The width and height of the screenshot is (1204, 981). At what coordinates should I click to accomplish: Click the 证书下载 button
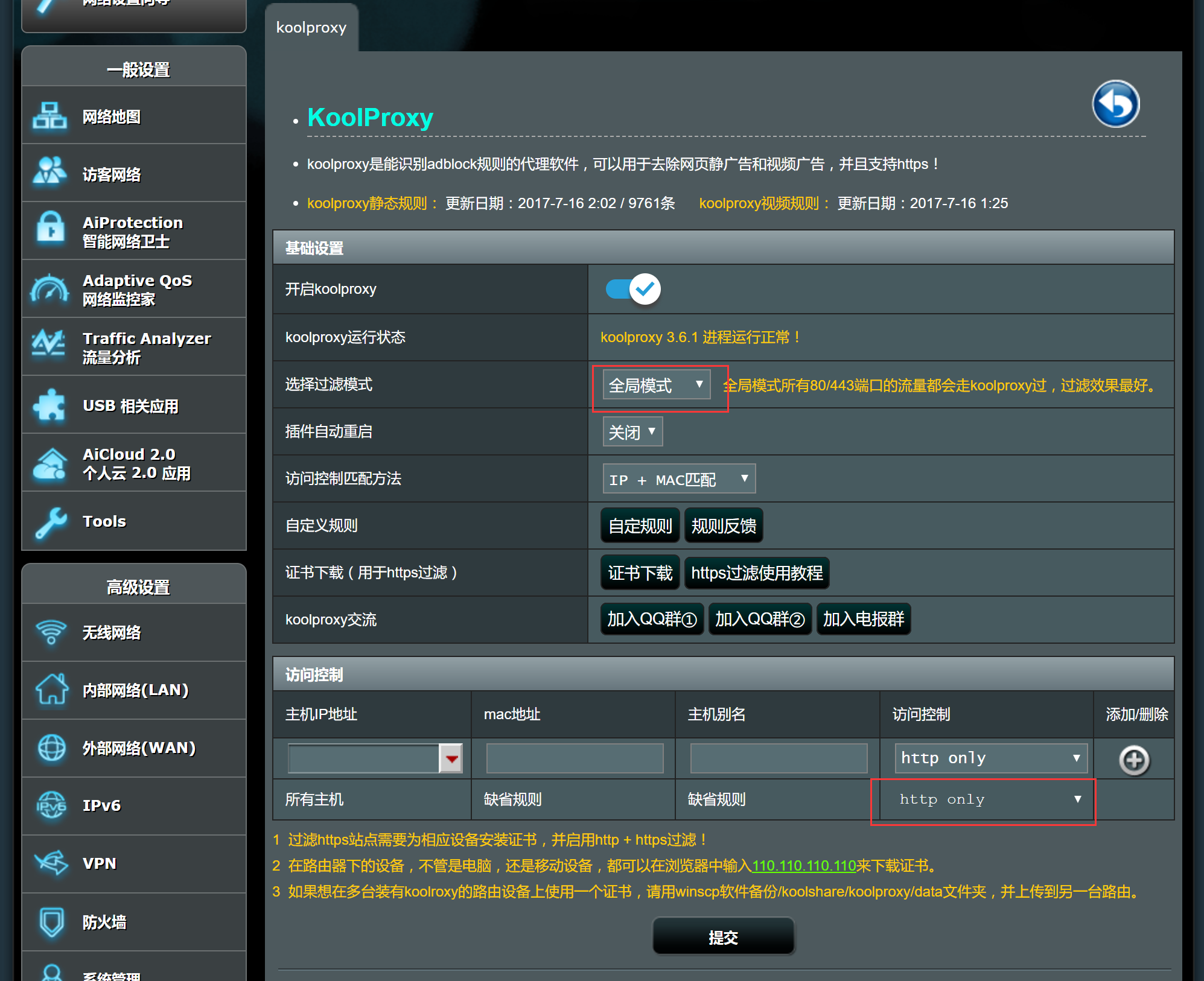tap(640, 573)
